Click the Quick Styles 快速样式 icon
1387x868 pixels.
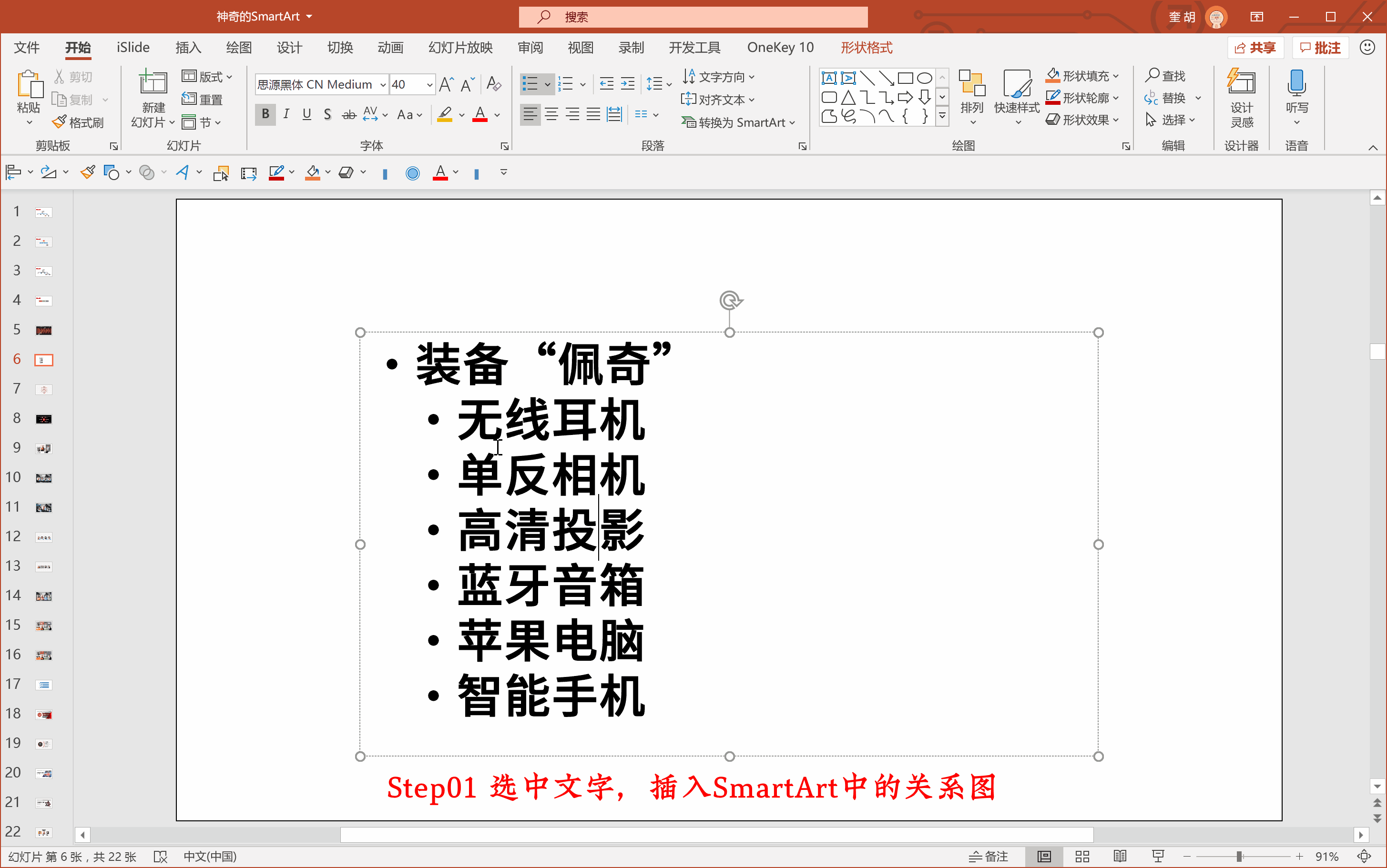pos(1017,83)
